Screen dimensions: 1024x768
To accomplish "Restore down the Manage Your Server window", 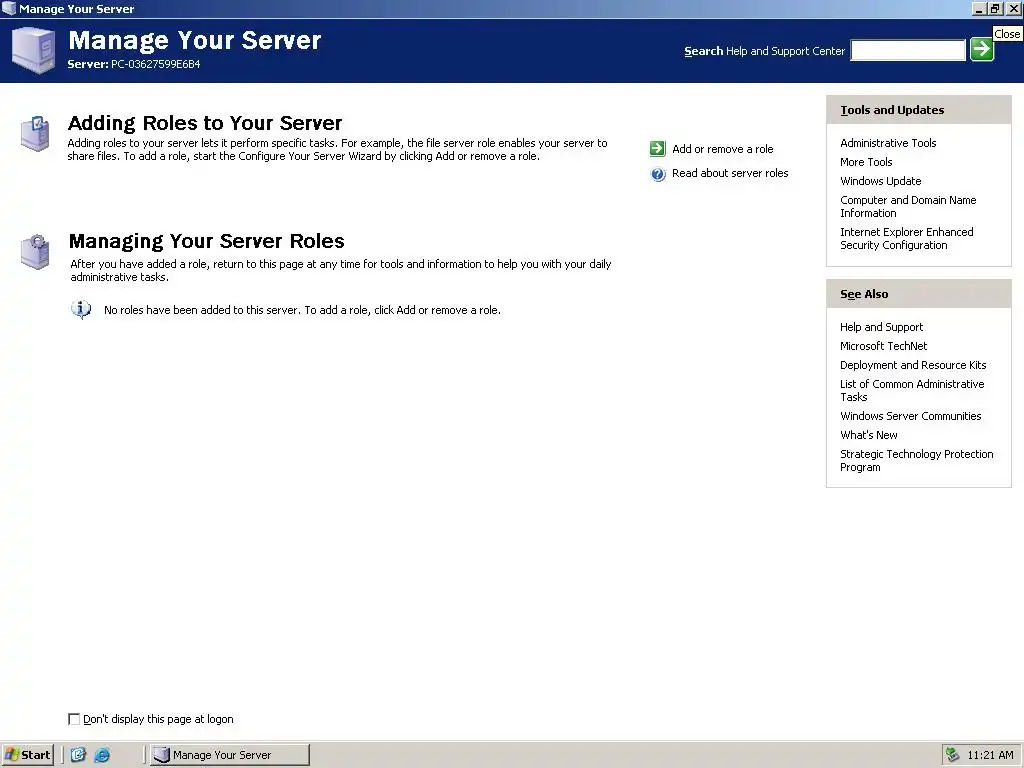I will pos(995,8).
